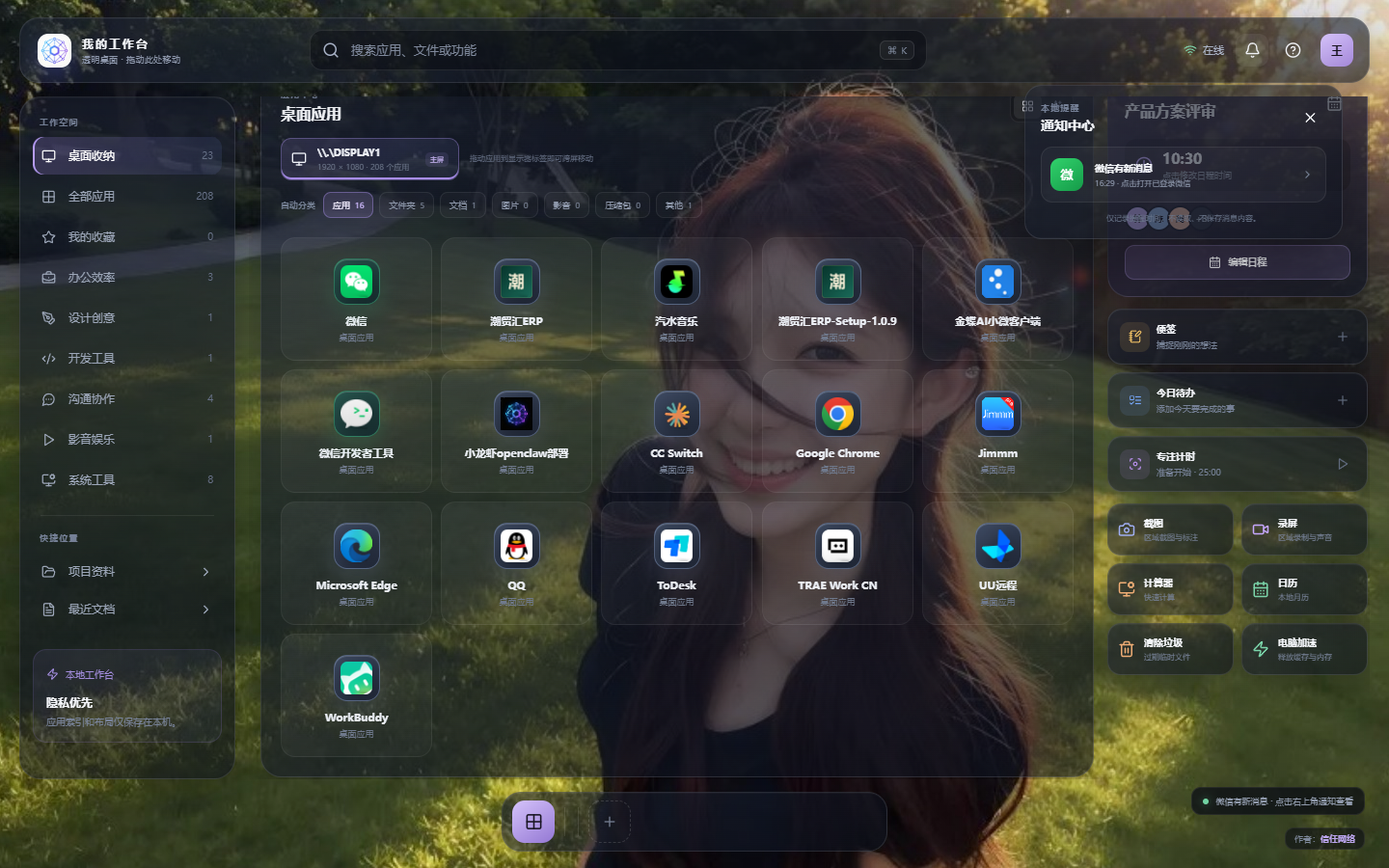
Task: Click the grid icon in the bottom dock
Action: [x=533, y=822]
